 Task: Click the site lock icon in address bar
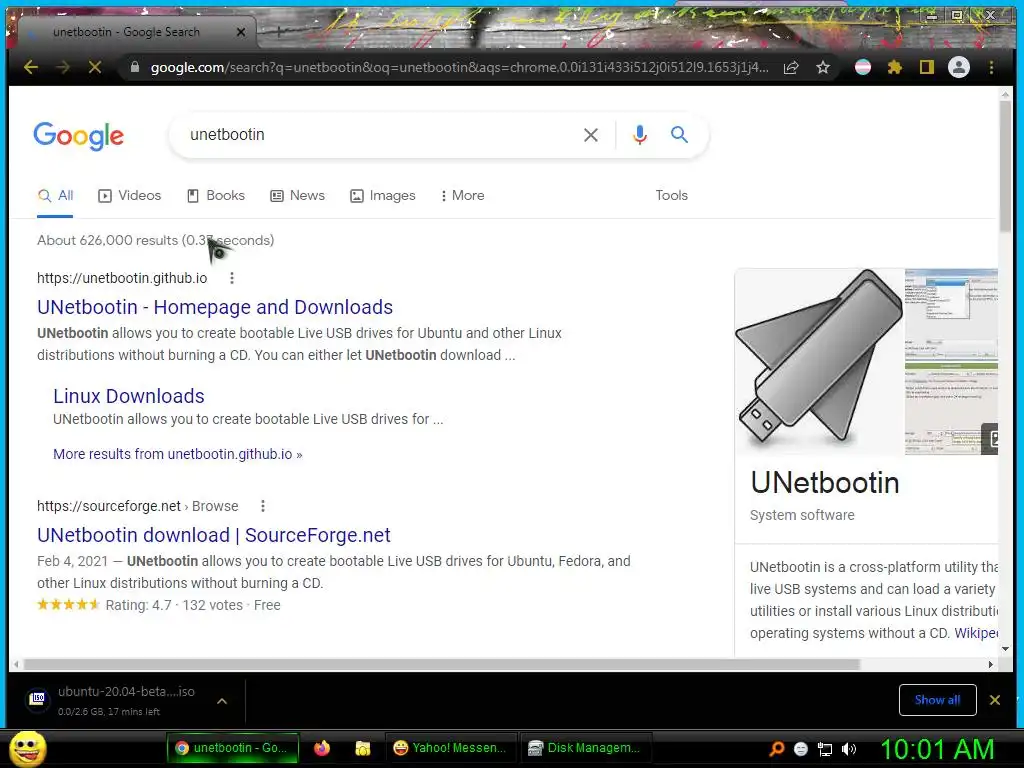click(135, 67)
